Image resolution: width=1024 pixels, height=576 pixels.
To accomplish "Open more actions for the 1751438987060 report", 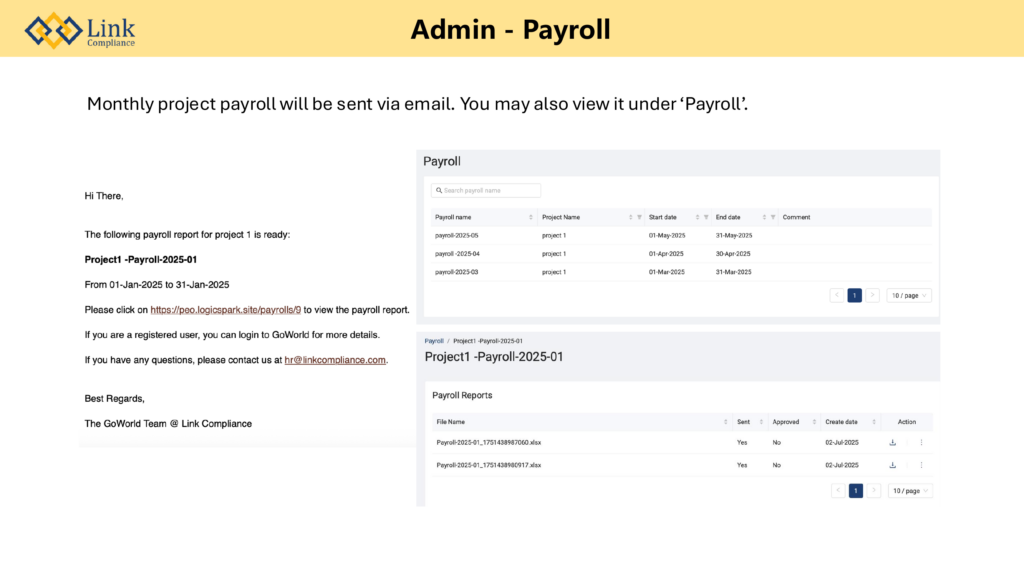I will [921, 442].
